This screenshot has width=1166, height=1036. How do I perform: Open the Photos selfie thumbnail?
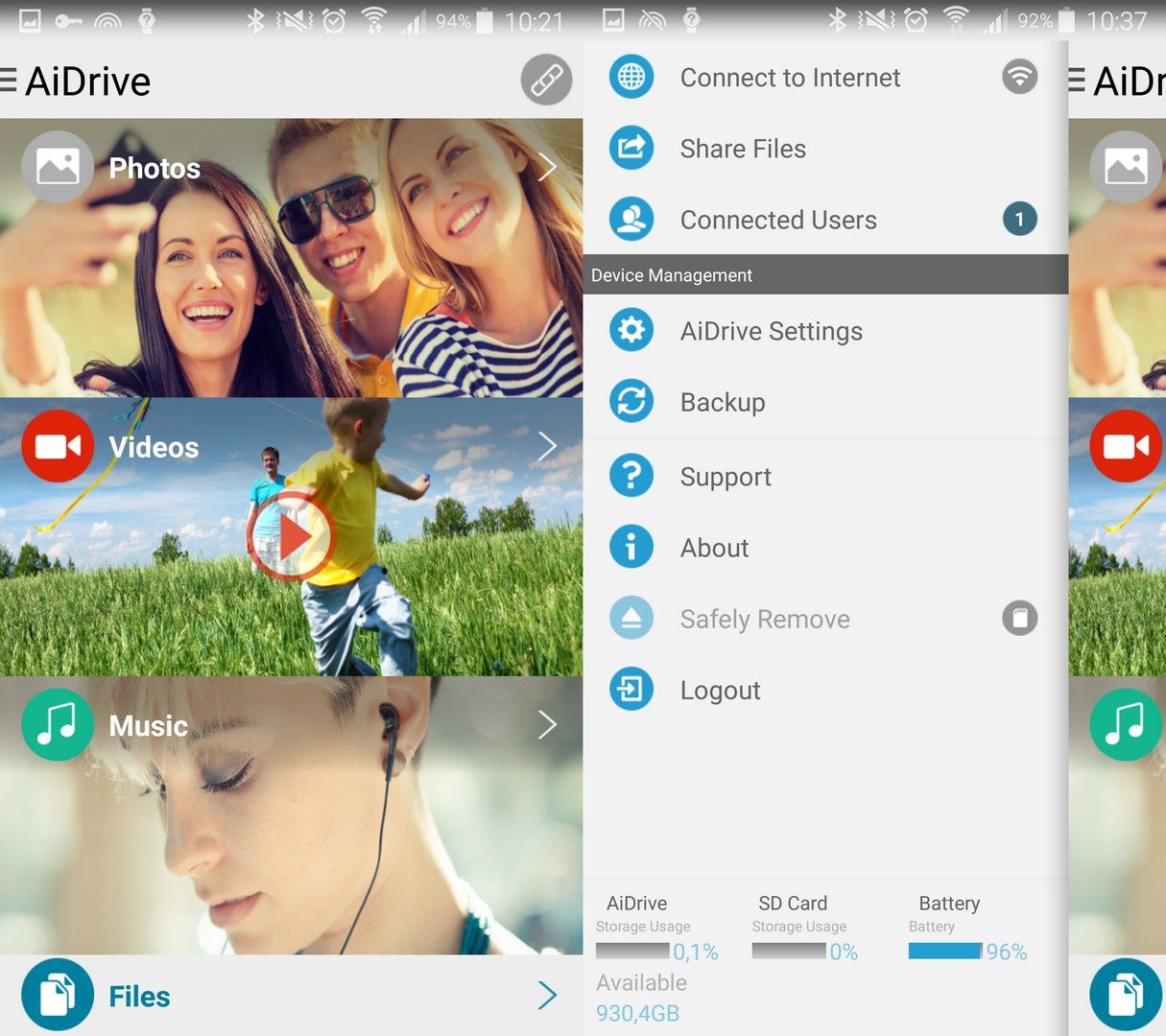(291, 257)
